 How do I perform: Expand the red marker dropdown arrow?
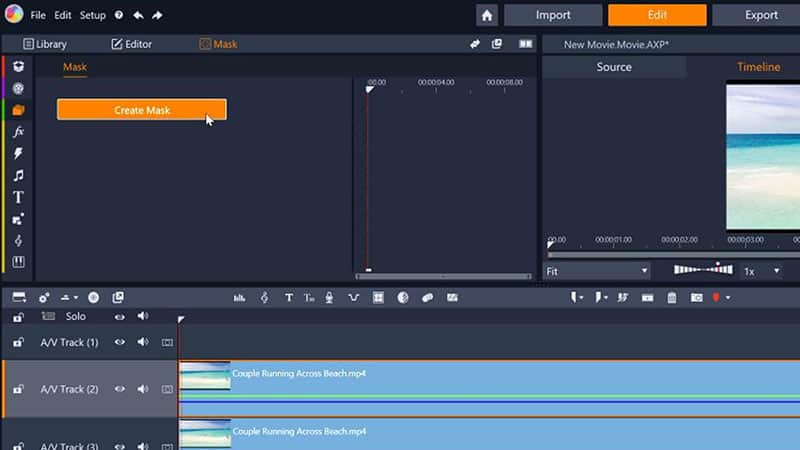[x=728, y=297]
